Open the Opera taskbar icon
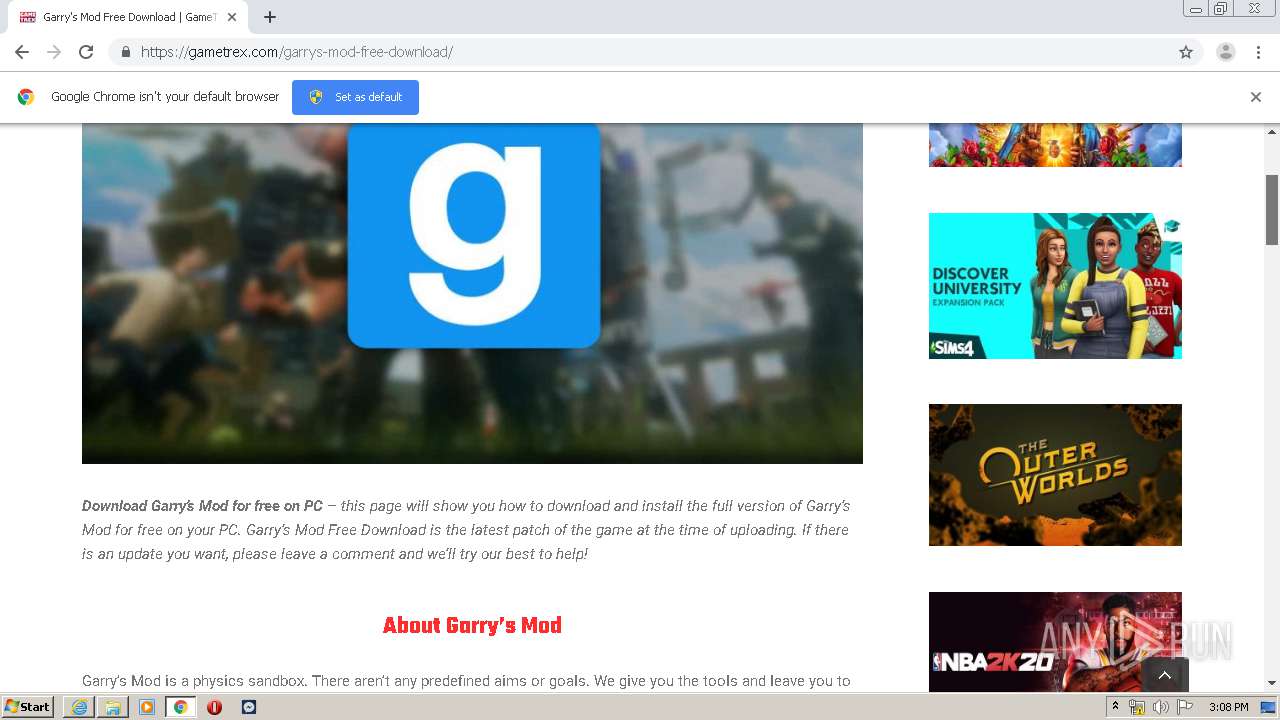The width and height of the screenshot is (1280, 720). (x=214, y=707)
